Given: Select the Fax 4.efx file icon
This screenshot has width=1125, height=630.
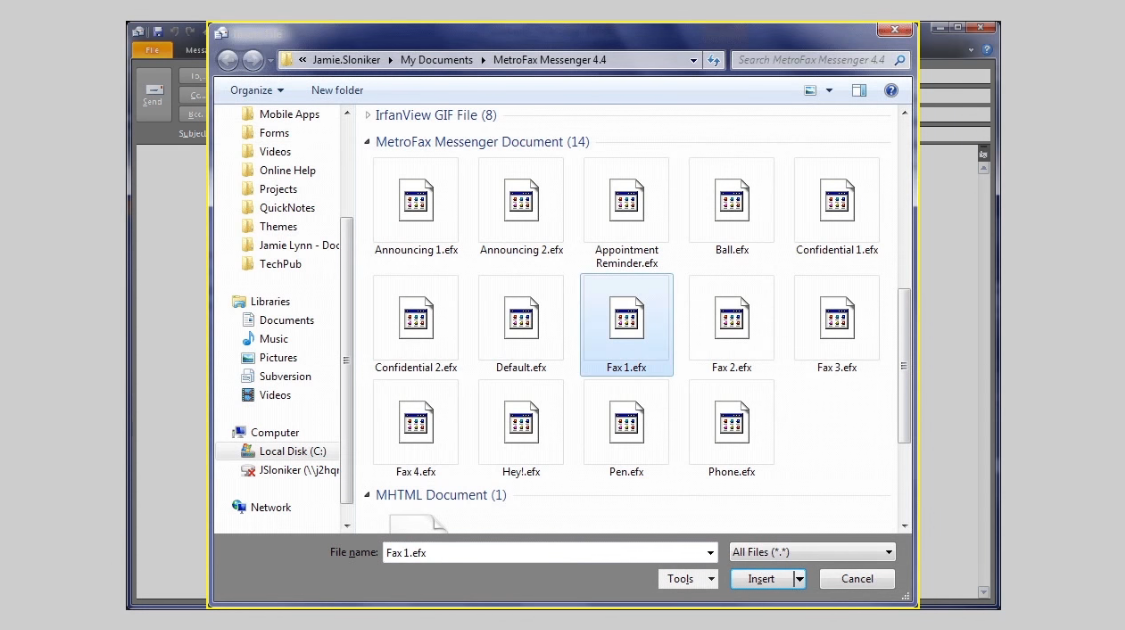Looking at the screenshot, I should (x=416, y=423).
